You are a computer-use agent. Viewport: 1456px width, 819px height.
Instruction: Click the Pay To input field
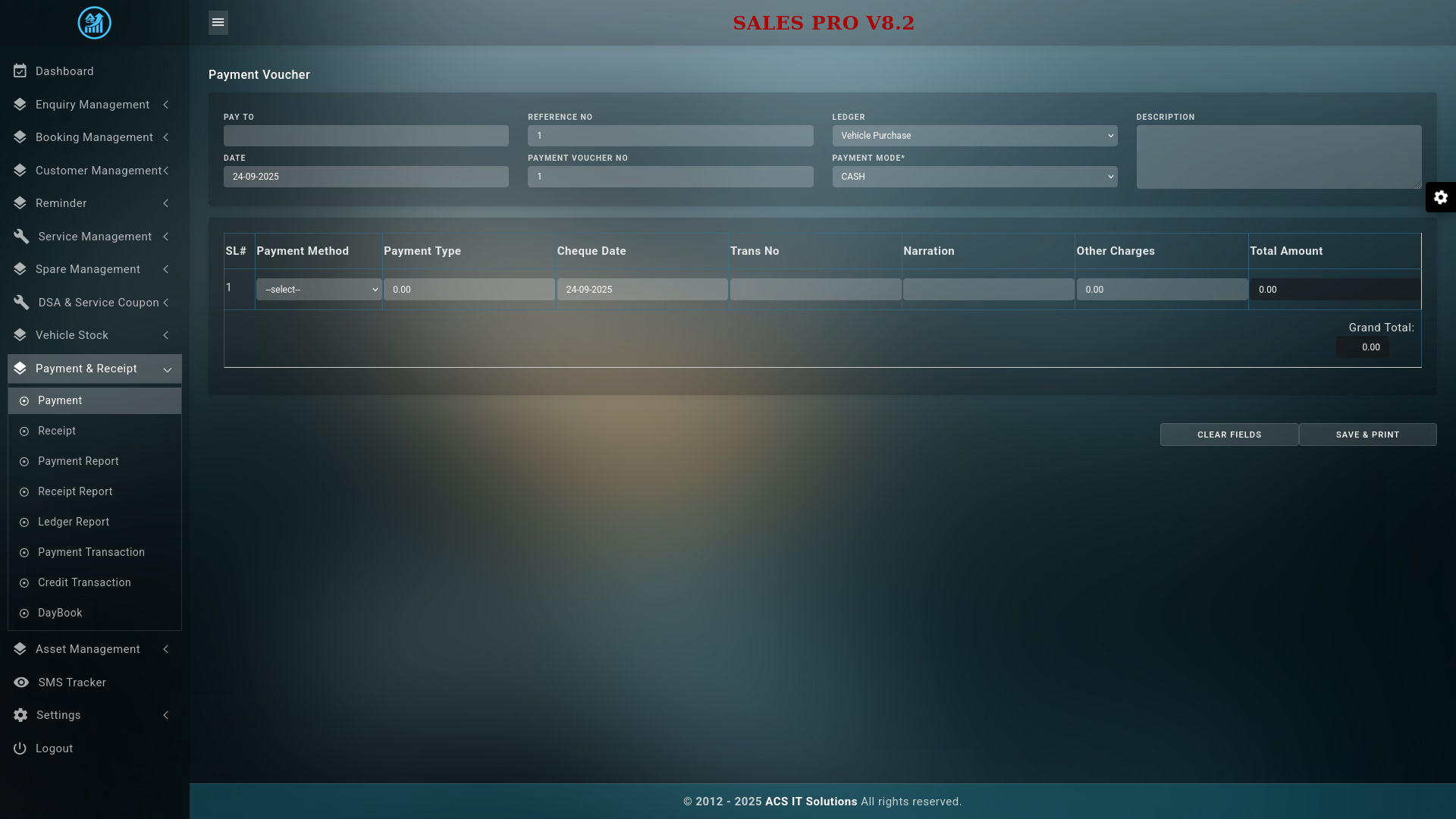tap(366, 136)
